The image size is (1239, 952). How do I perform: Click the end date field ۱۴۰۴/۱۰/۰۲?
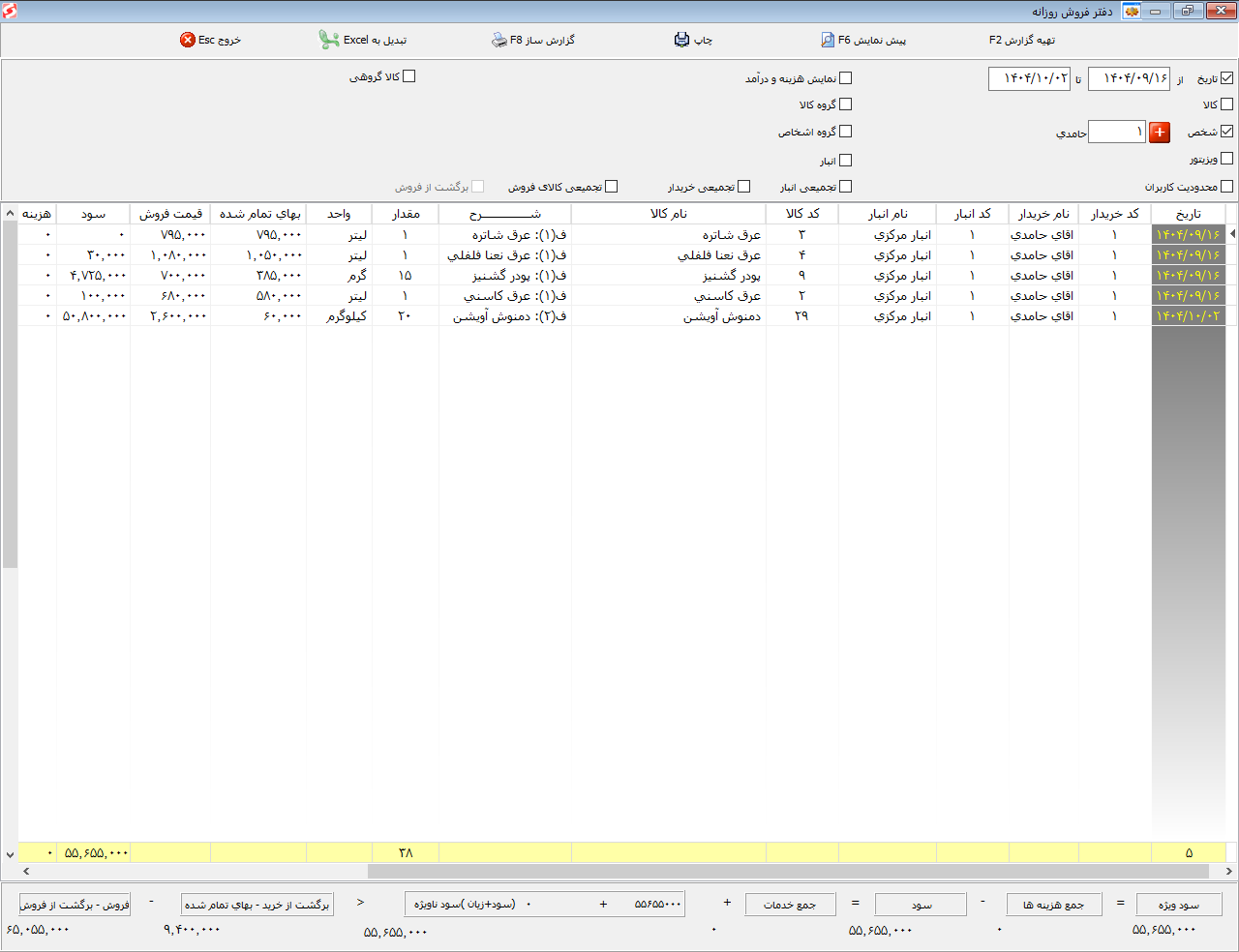tap(1029, 78)
